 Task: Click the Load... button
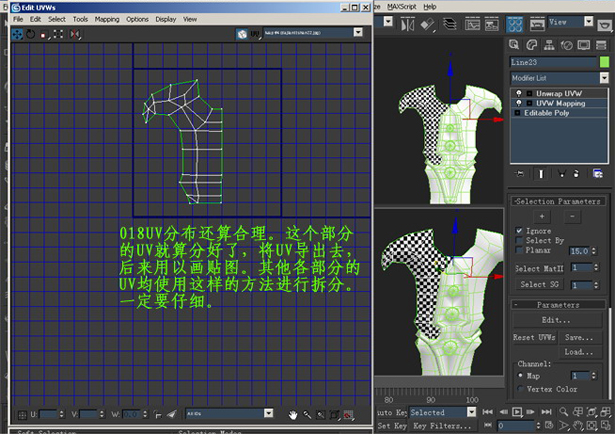(578, 352)
